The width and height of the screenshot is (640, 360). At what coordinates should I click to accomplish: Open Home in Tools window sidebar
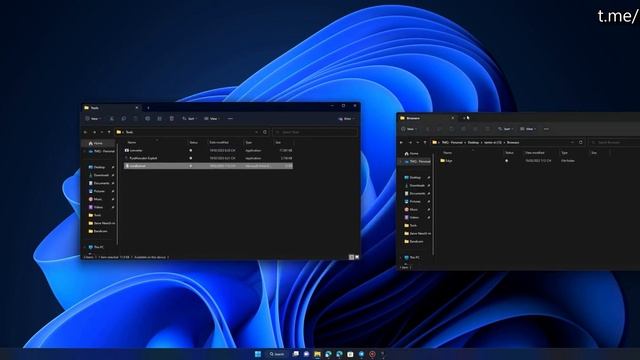click(x=98, y=143)
